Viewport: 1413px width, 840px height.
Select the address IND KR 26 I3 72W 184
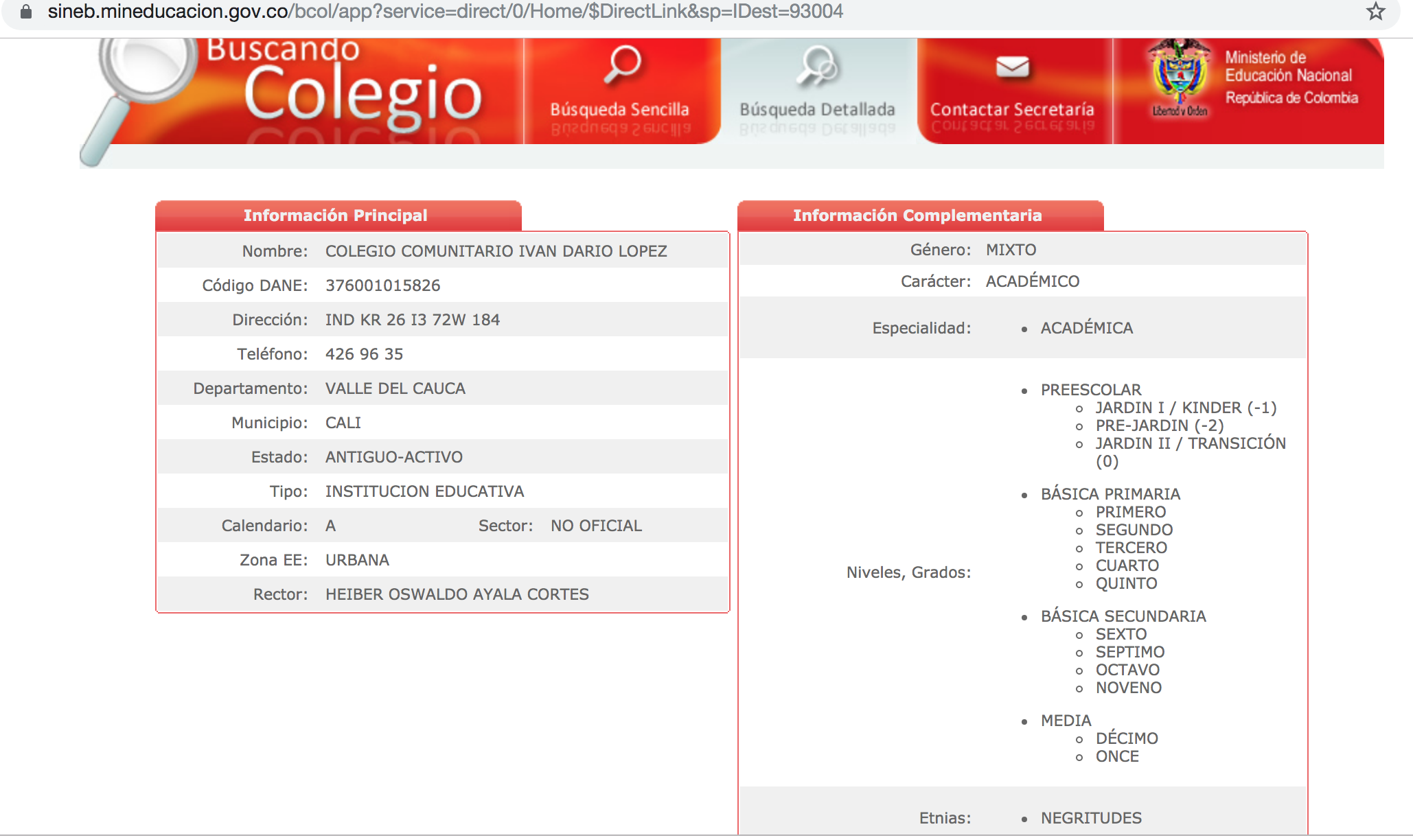click(412, 320)
